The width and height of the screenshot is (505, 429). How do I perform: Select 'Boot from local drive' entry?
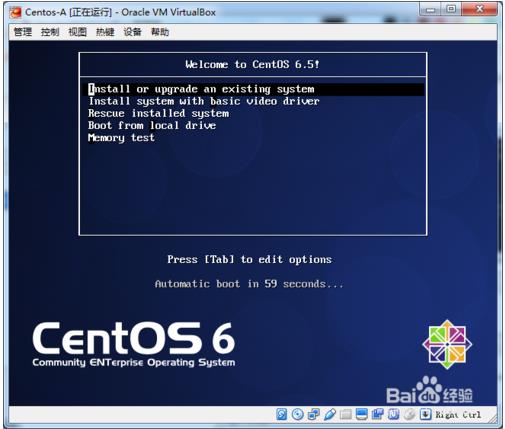point(152,126)
